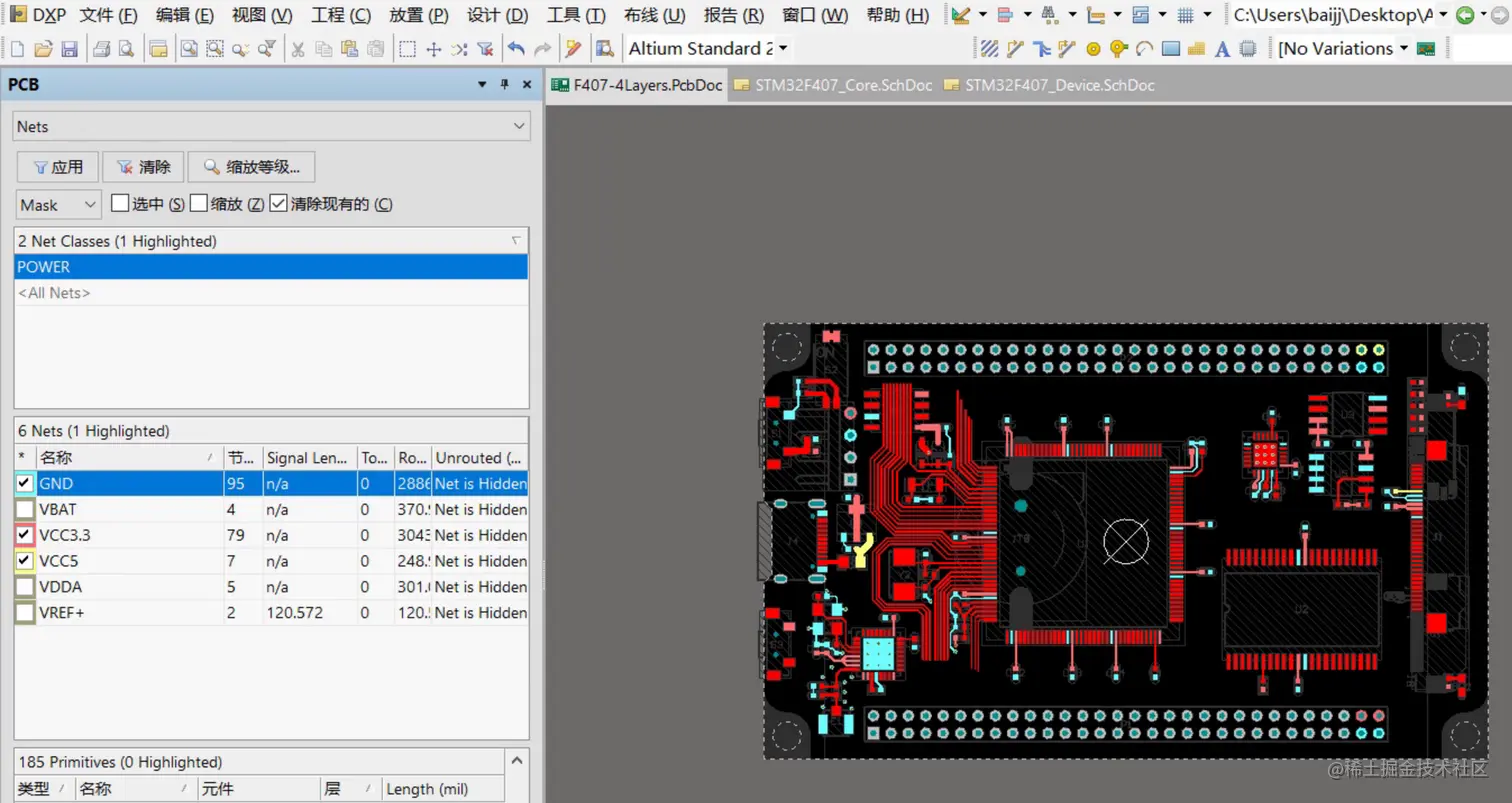Open the 设计 (D) menu
The height and width of the screenshot is (803, 1512).
[498, 15]
